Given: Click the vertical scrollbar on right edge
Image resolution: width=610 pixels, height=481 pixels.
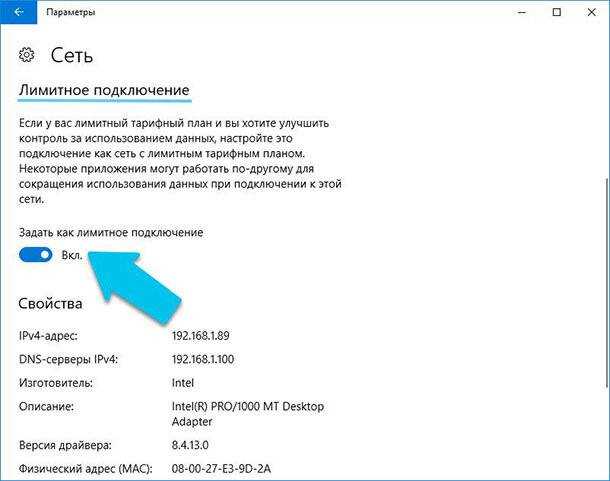Looking at the screenshot, I should coord(607,282).
